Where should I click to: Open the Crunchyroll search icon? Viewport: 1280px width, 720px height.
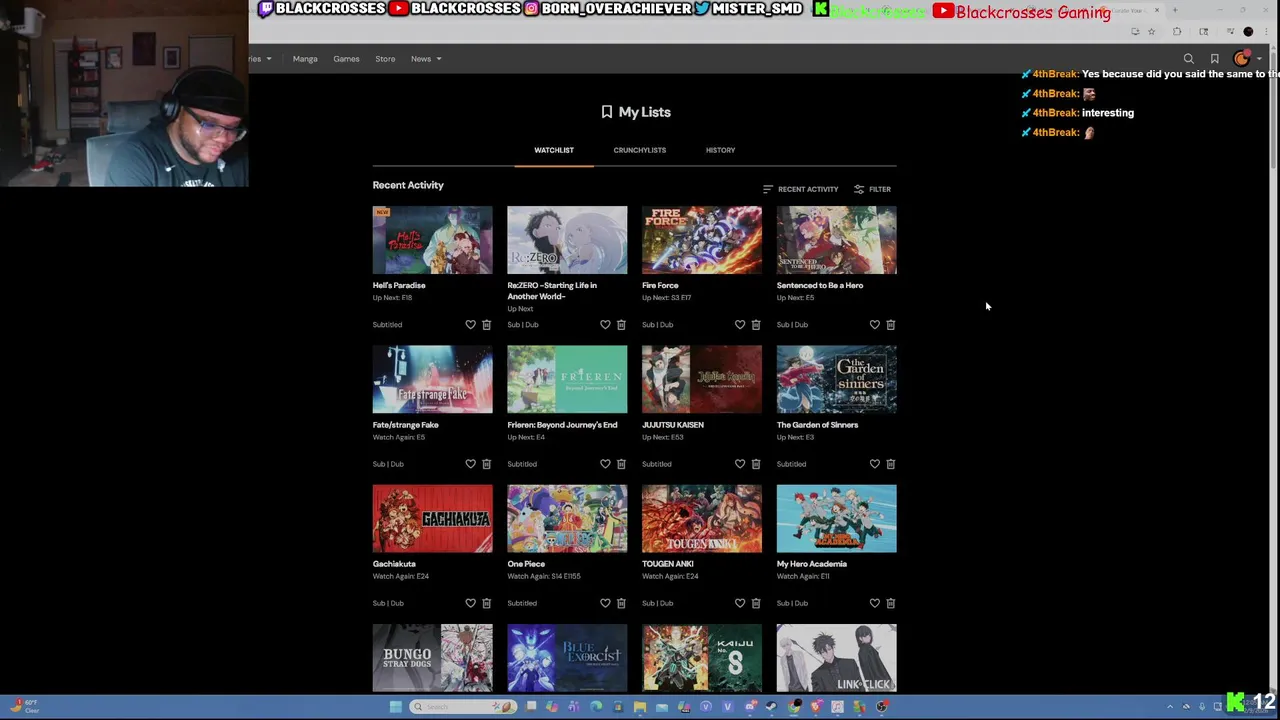point(1189,59)
